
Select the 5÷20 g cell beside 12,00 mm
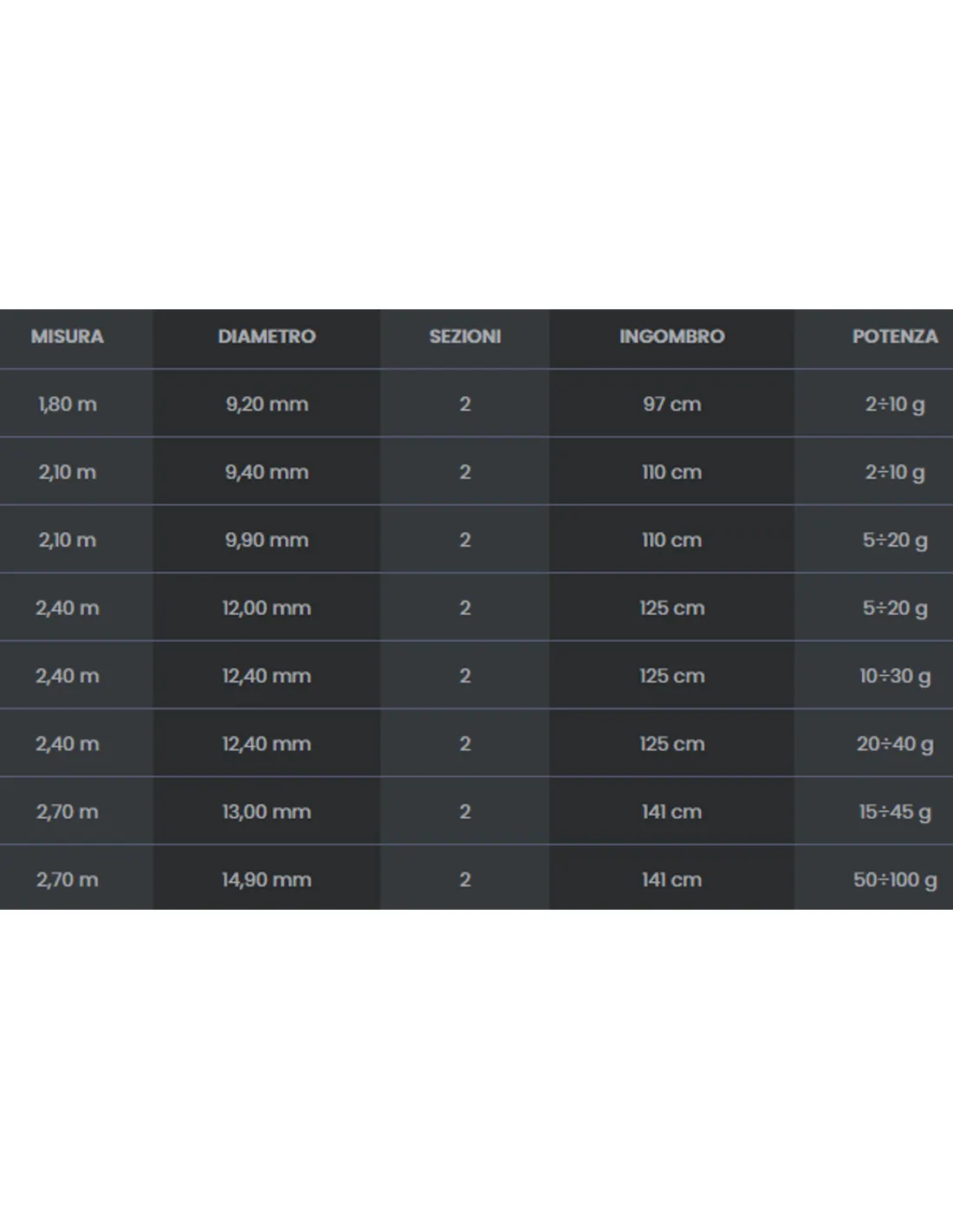tap(895, 608)
